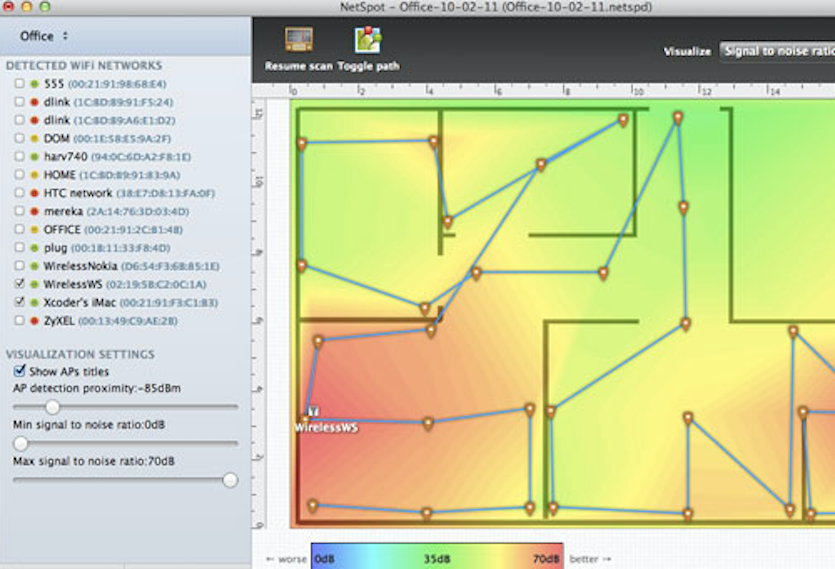Open the Signal to noise ratio visualization dropdown
The height and width of the screenshot is (569, 835).
pyautogui.click(x=777, y=51)
